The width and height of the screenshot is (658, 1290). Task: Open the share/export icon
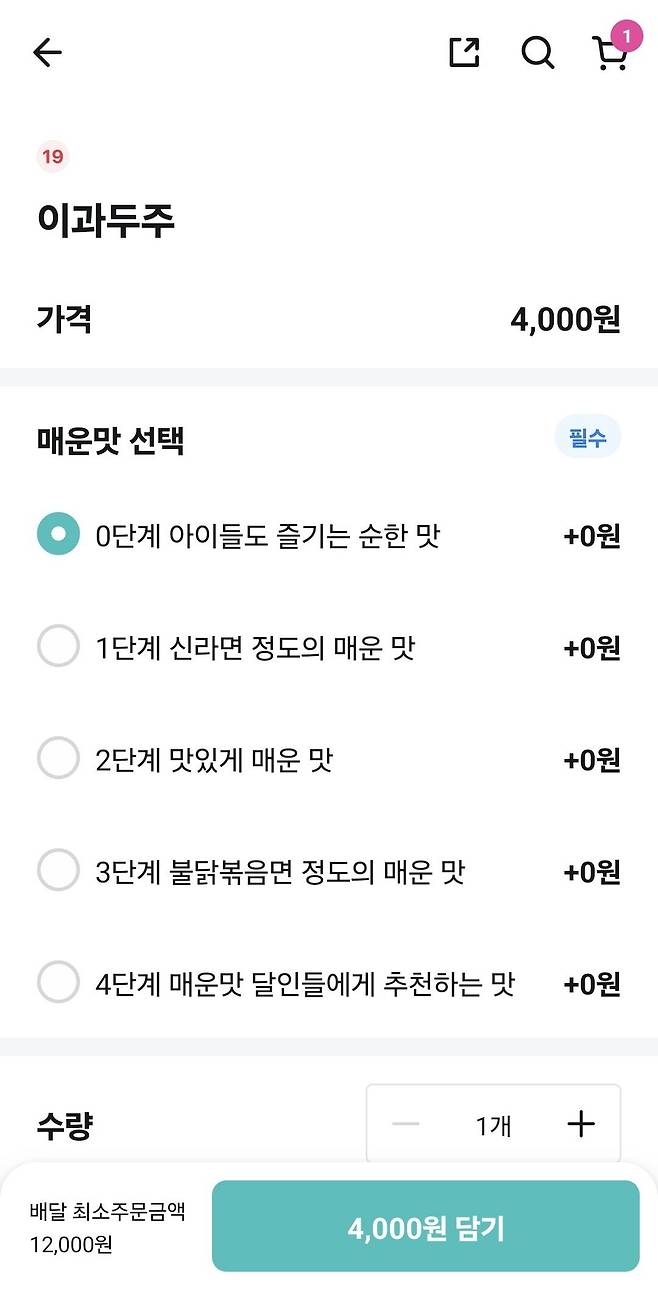462,52
